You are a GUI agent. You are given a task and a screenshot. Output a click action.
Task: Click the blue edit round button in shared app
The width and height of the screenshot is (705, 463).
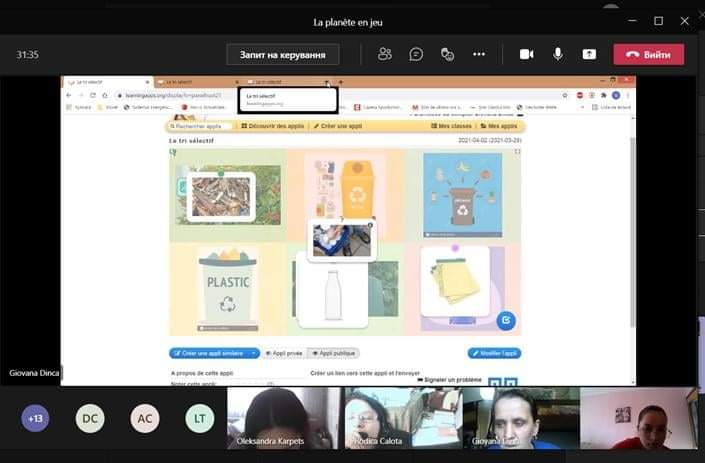[x=506, y=321]
